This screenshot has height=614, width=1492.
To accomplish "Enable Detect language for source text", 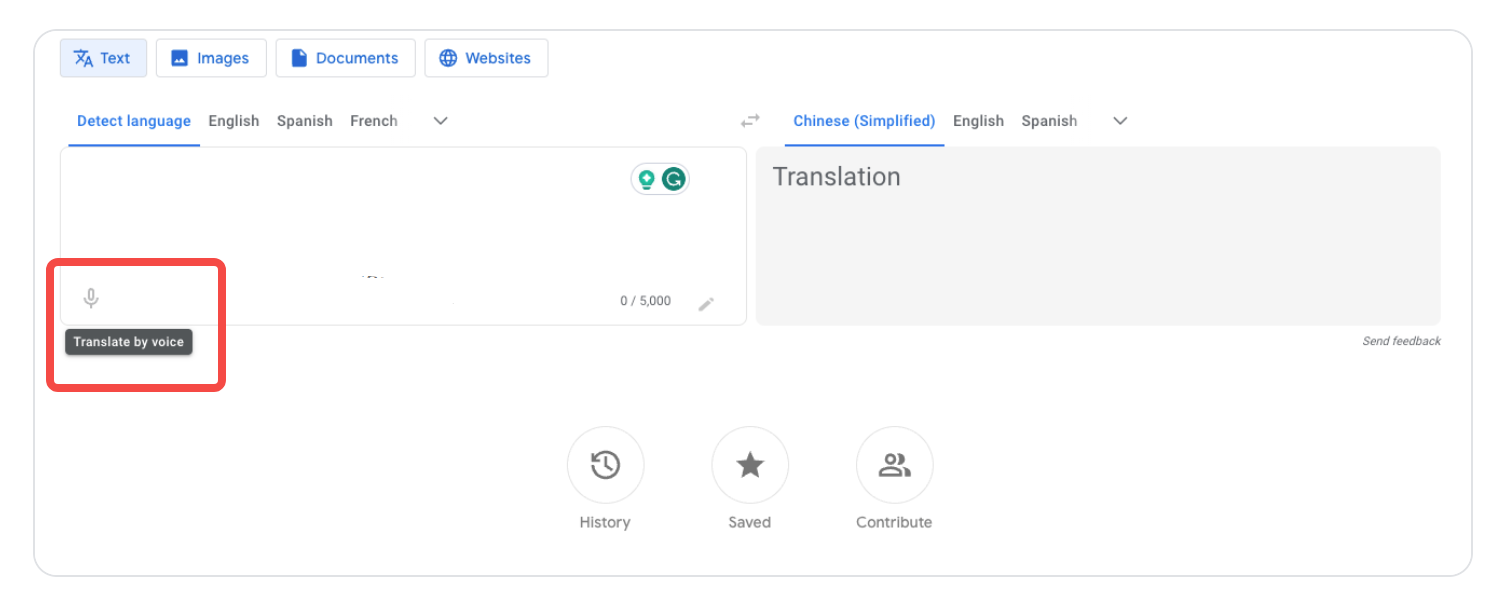I will (133, 120).
